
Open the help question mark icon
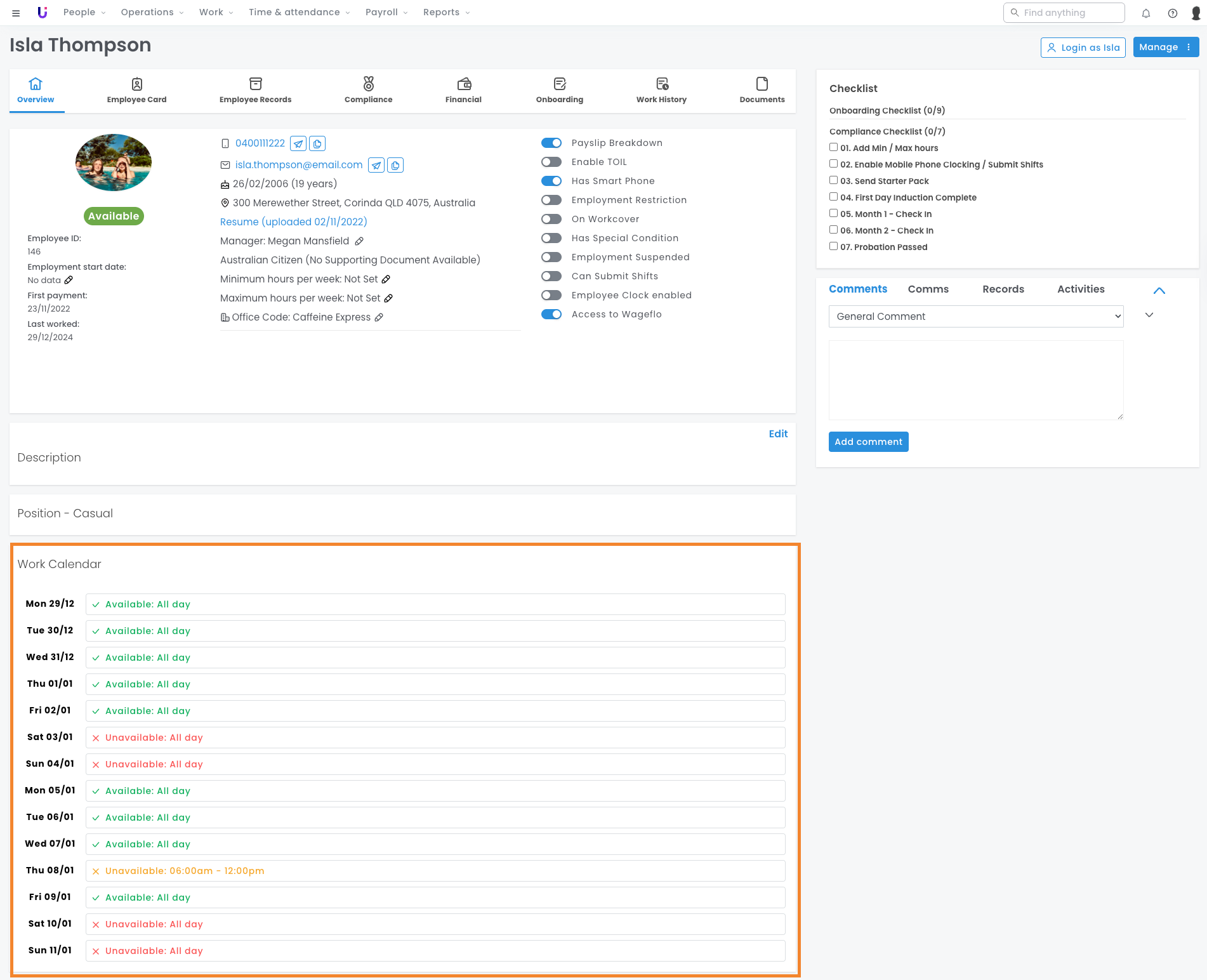pyautogui.click(x=1173, y=13)
